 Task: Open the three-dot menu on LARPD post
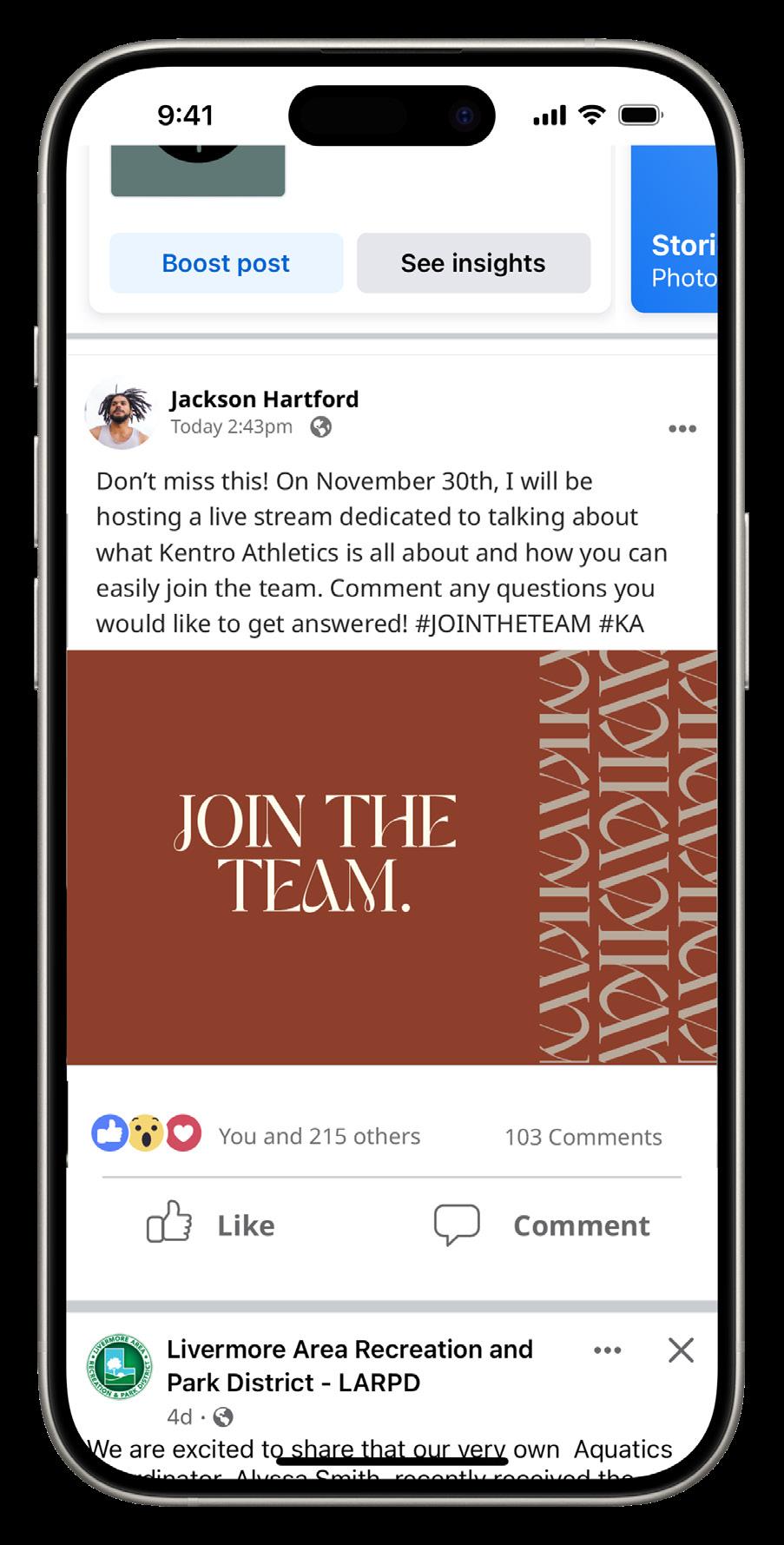tap(607, 1350)
